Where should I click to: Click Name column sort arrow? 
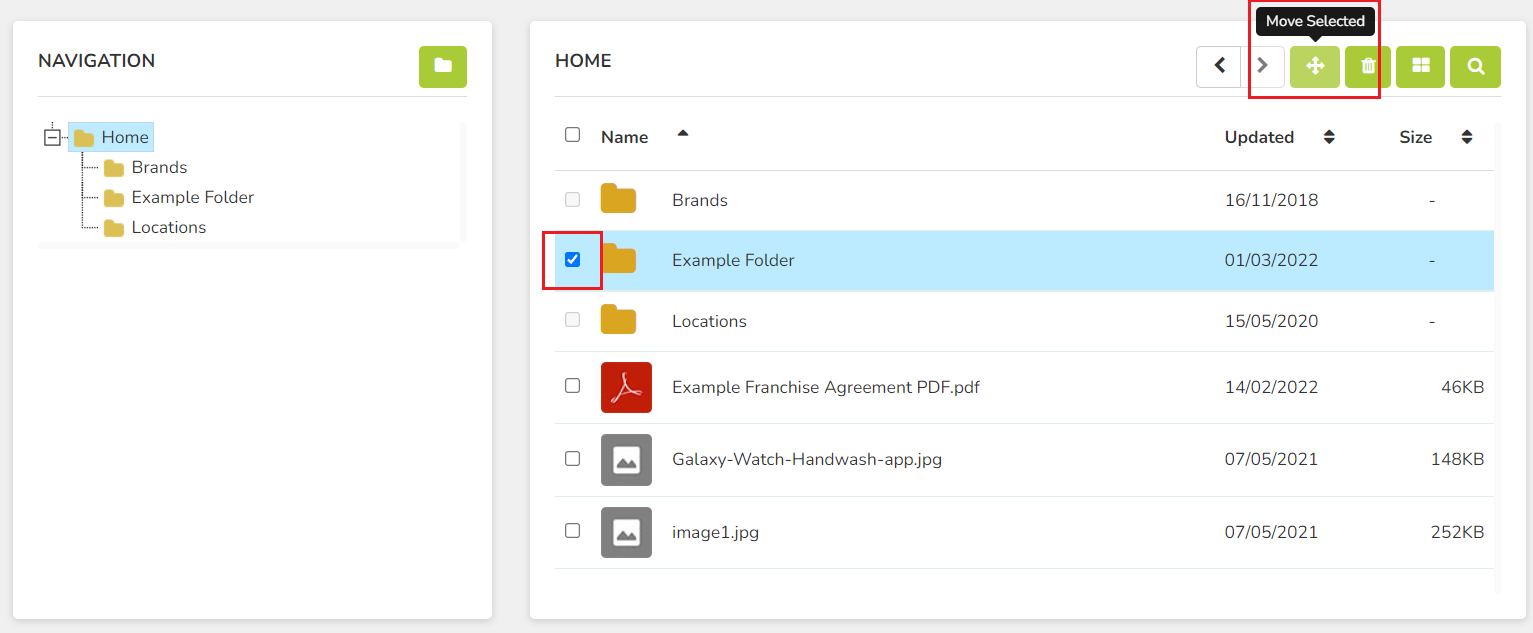(683, 133)
